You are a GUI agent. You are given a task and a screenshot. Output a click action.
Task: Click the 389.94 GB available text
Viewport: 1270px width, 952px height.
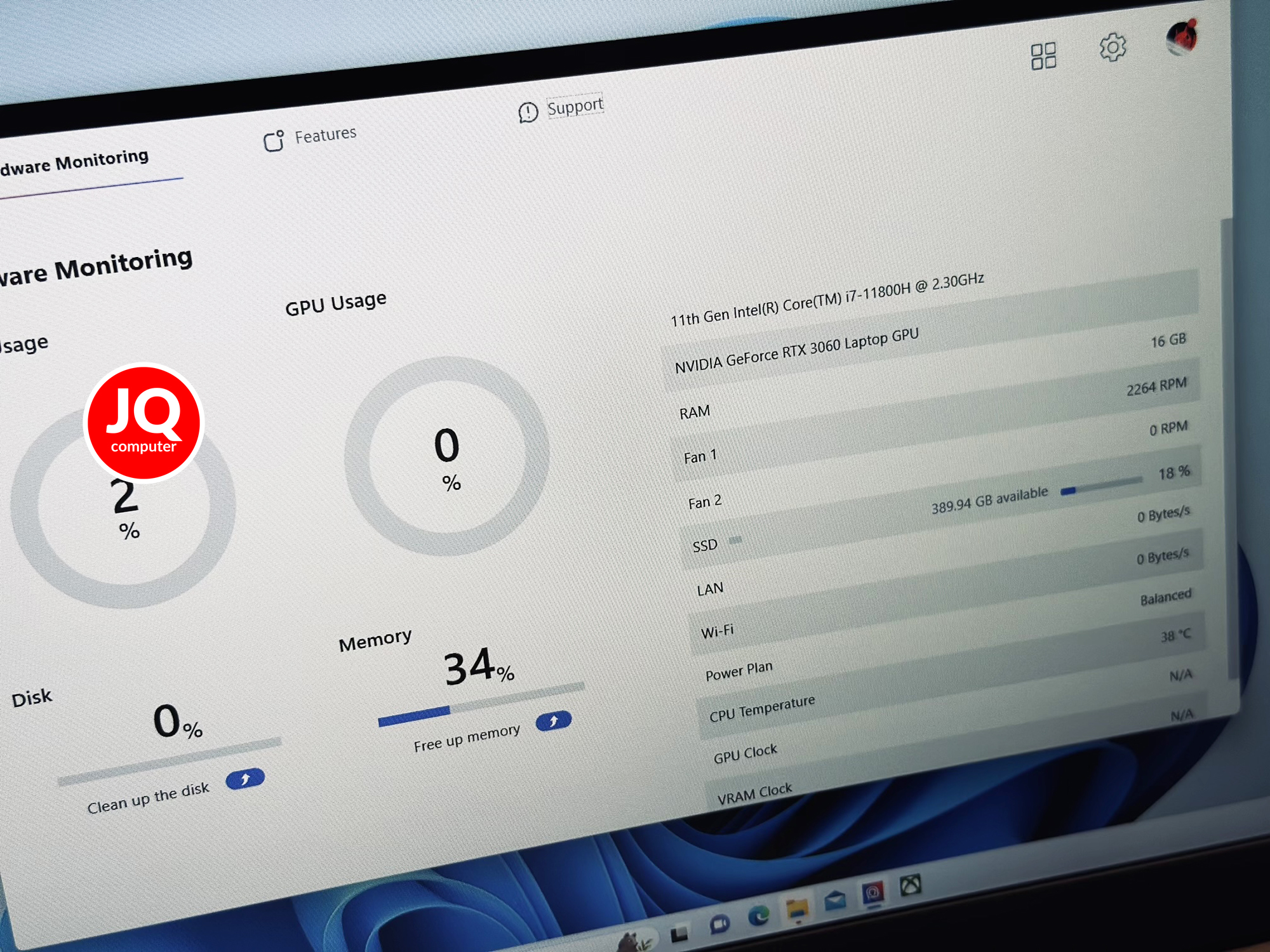coord(989,500)
